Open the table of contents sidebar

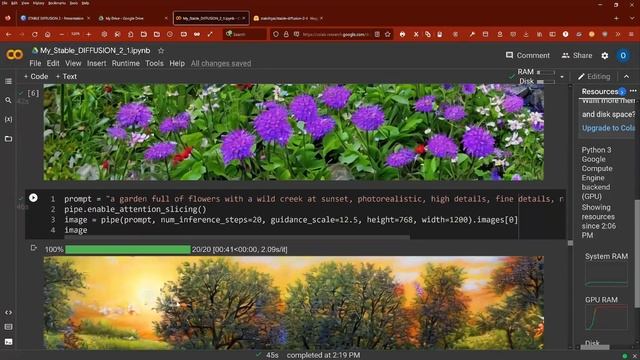8,81
